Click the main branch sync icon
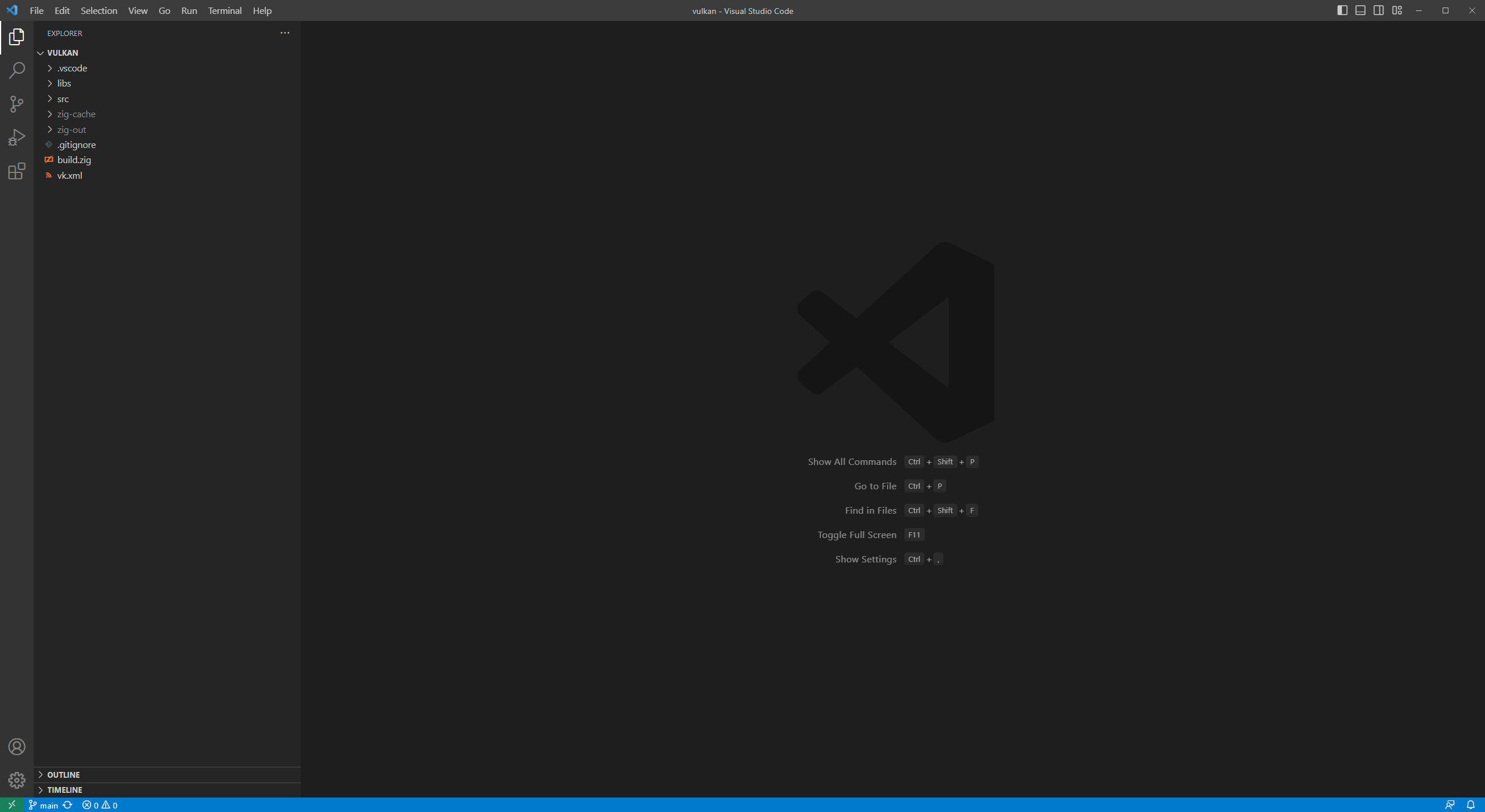The width and height of the screenshot is (1485, 812). click(69, 805)
